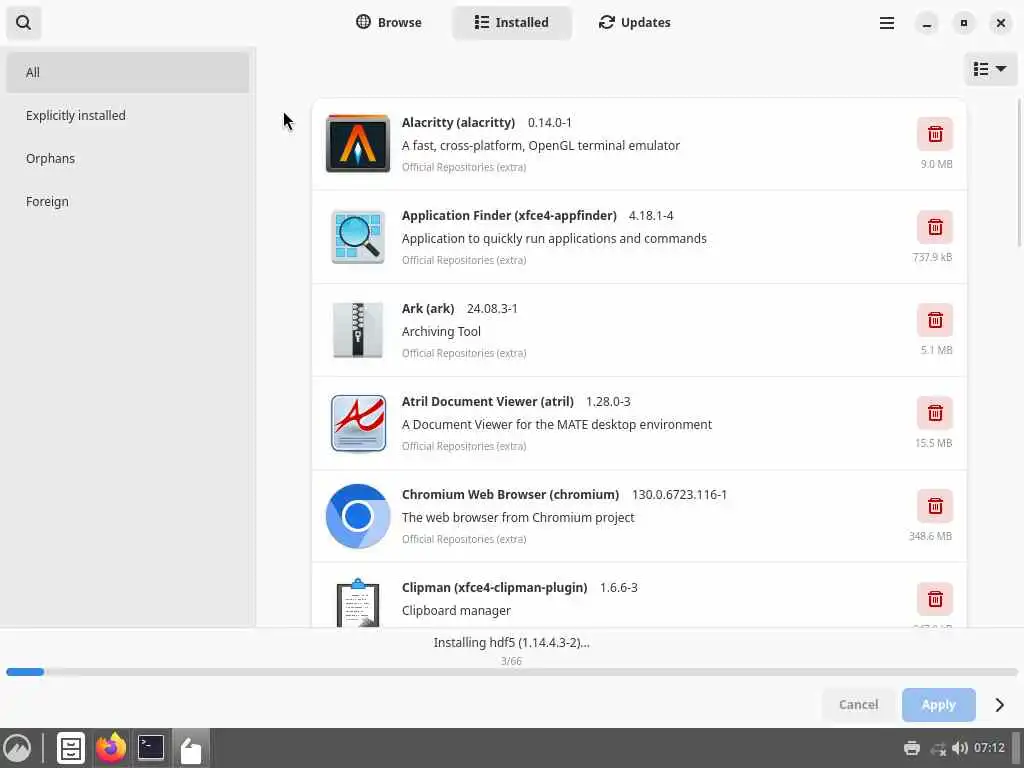Click the volume speaker tray icon
Image resolution: width=1024 pixels, height=768 pixels.
tap(960, 748)
